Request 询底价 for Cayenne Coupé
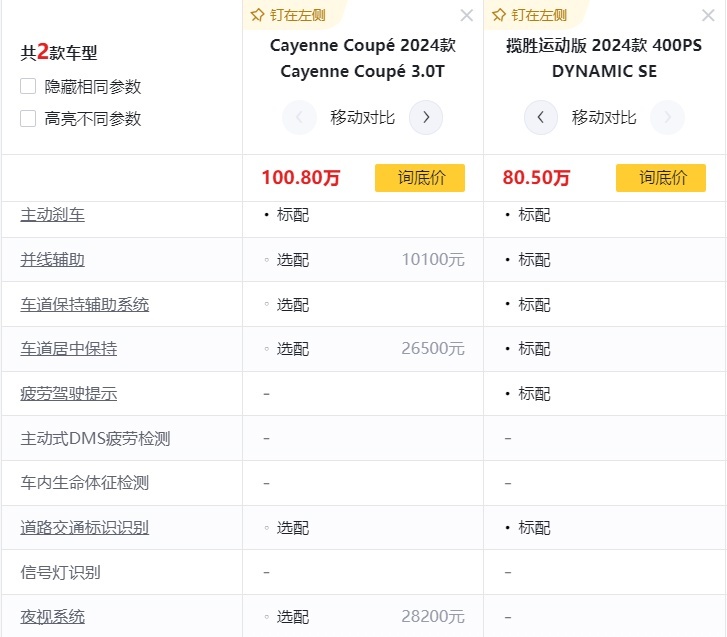 coord(420,178)
